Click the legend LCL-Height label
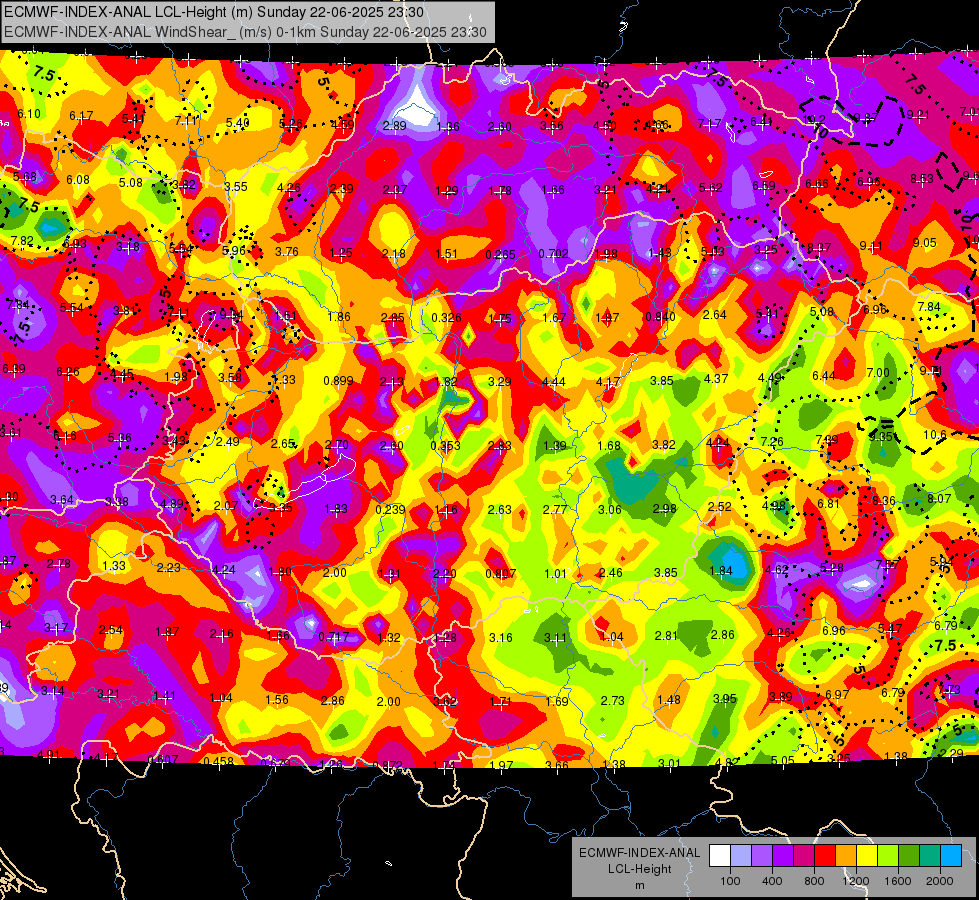The height and width of the screenshot is (900, 979). pos(640,869)
